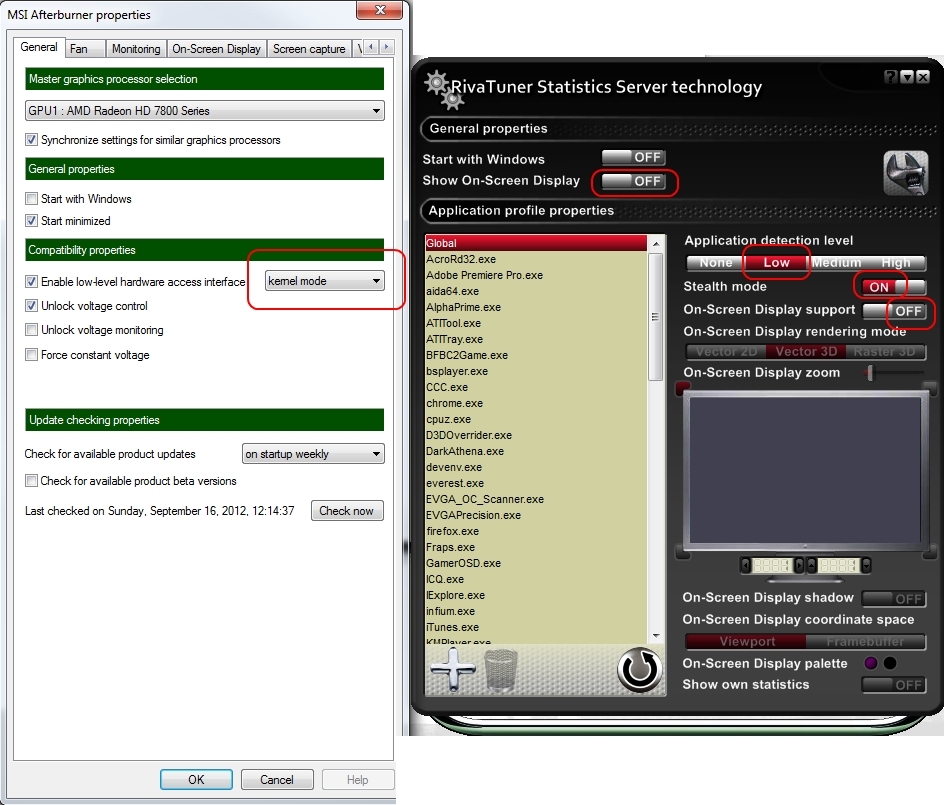Enable Check for available product beta versions

tap(31, 480)
